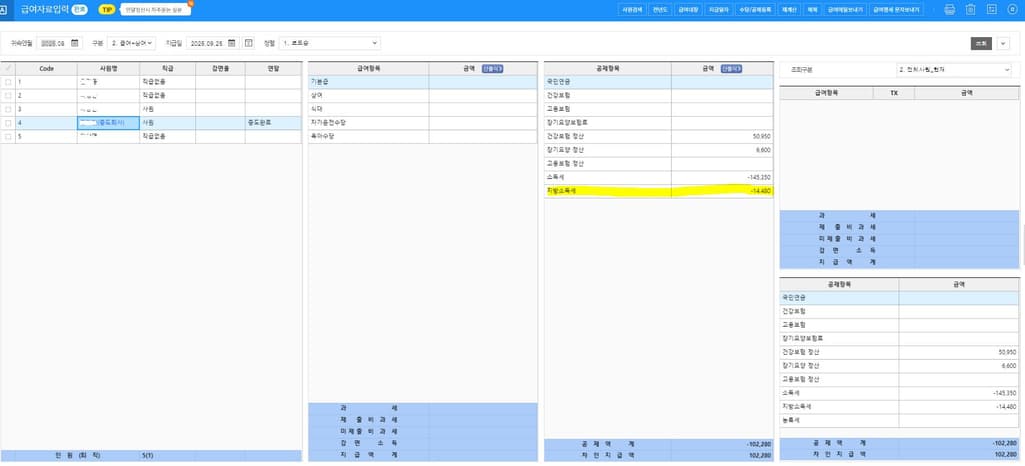Image resolution: width=1025 pixels, height=466 pixels.
Task: Expand the 조회구분 dropdown on right panel
Action: [x=954, y=70]
